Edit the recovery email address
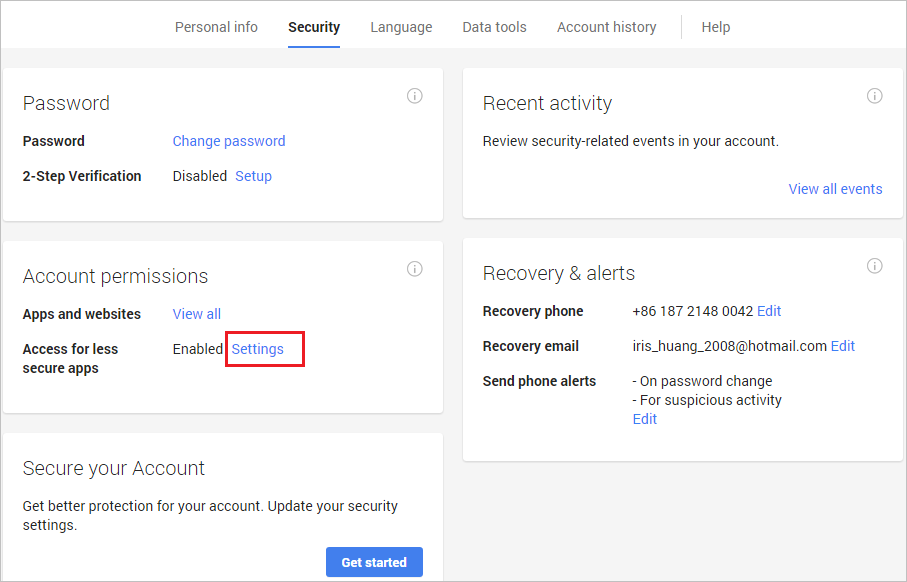This screenshot has height=582, width=907. (x=843, y=346)
